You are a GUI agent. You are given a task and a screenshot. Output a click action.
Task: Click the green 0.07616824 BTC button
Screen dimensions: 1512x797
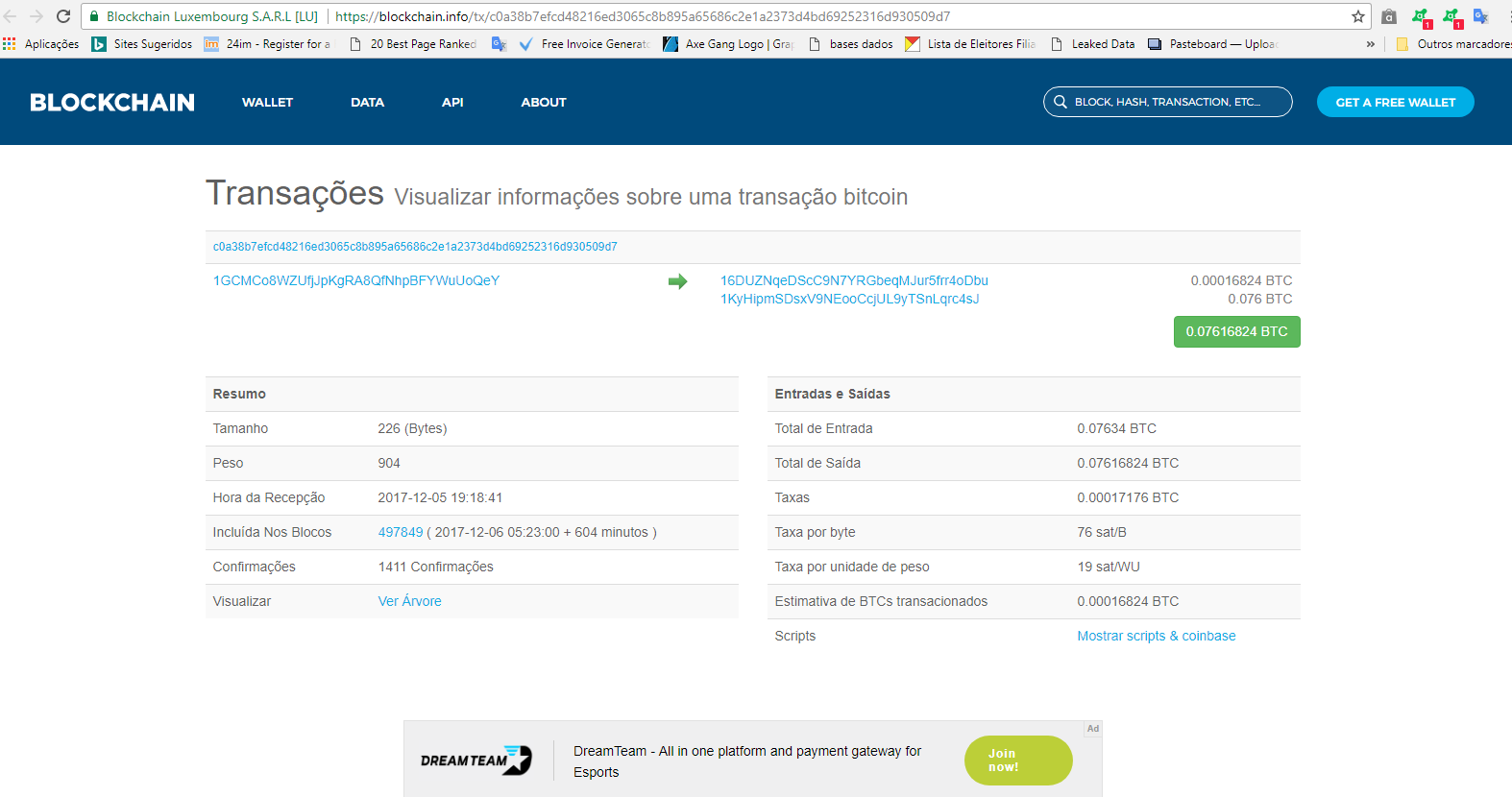(x=1236, y=331)
